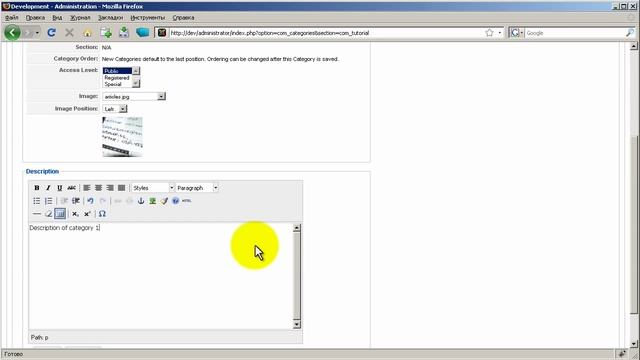Open the Инструменты menu
The image size is (640, 360).
pyautogui.click(x=148, y=18)
